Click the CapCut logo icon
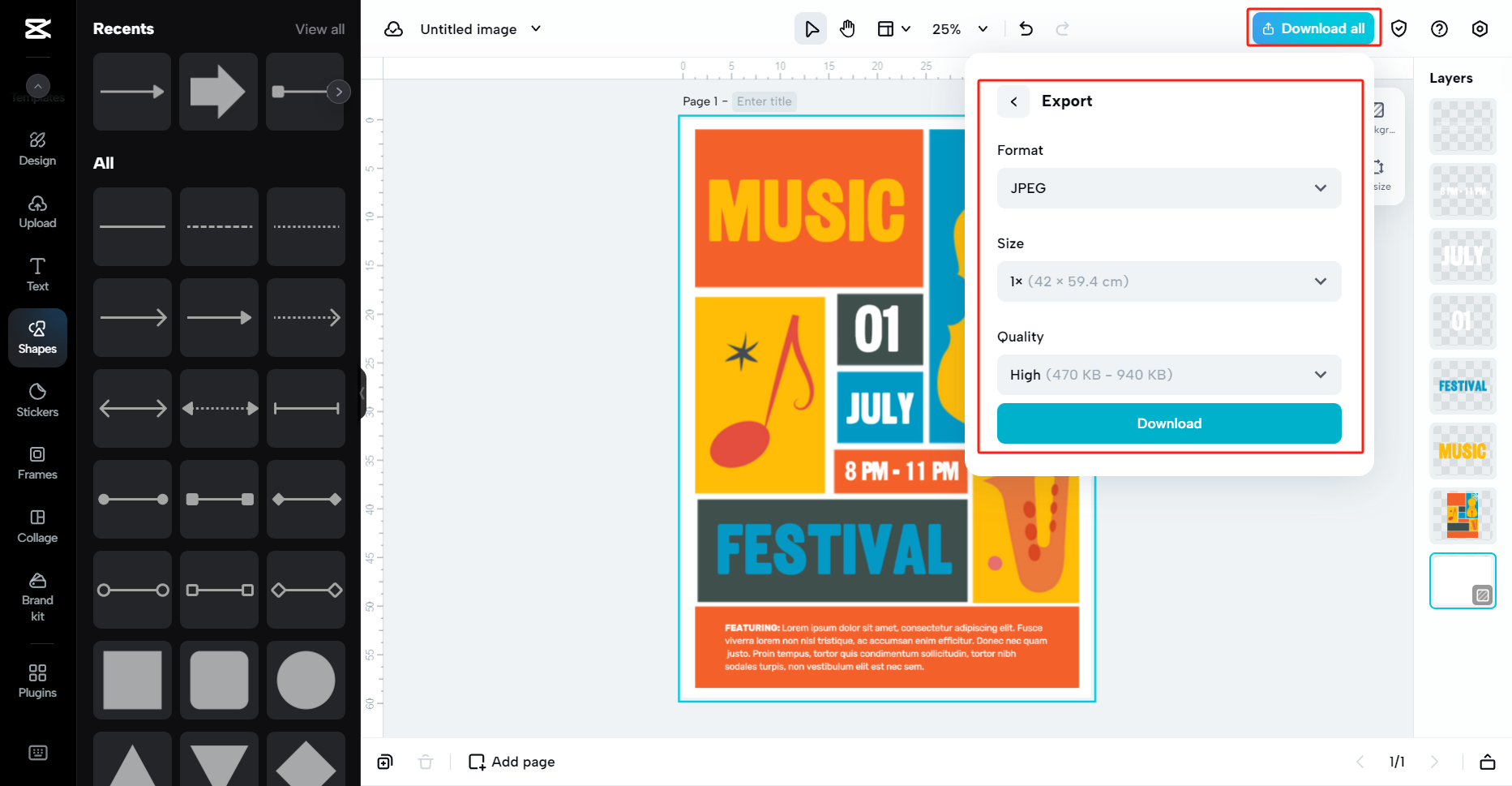Screen dimensions: 1512x786 (38, 28)
